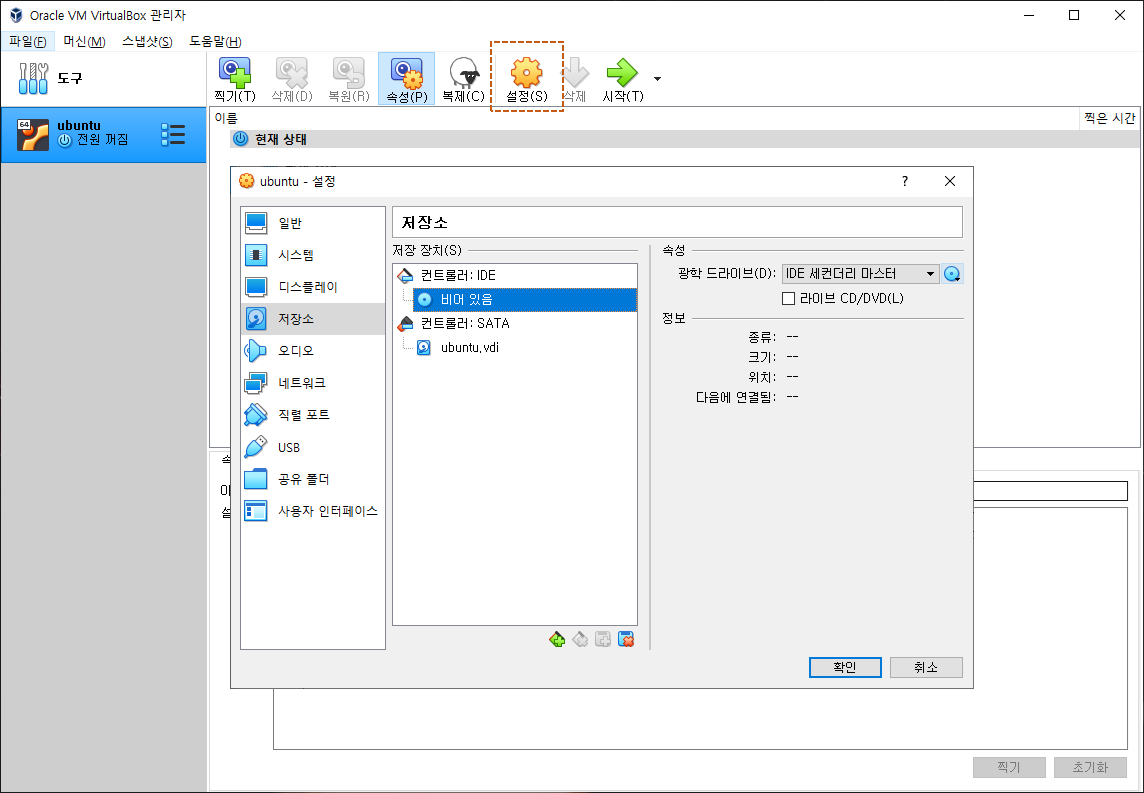Open the 머신(M) menu
Image resolution: width=1144 pixels, height=793 pixels.
[x=84, y=42]
